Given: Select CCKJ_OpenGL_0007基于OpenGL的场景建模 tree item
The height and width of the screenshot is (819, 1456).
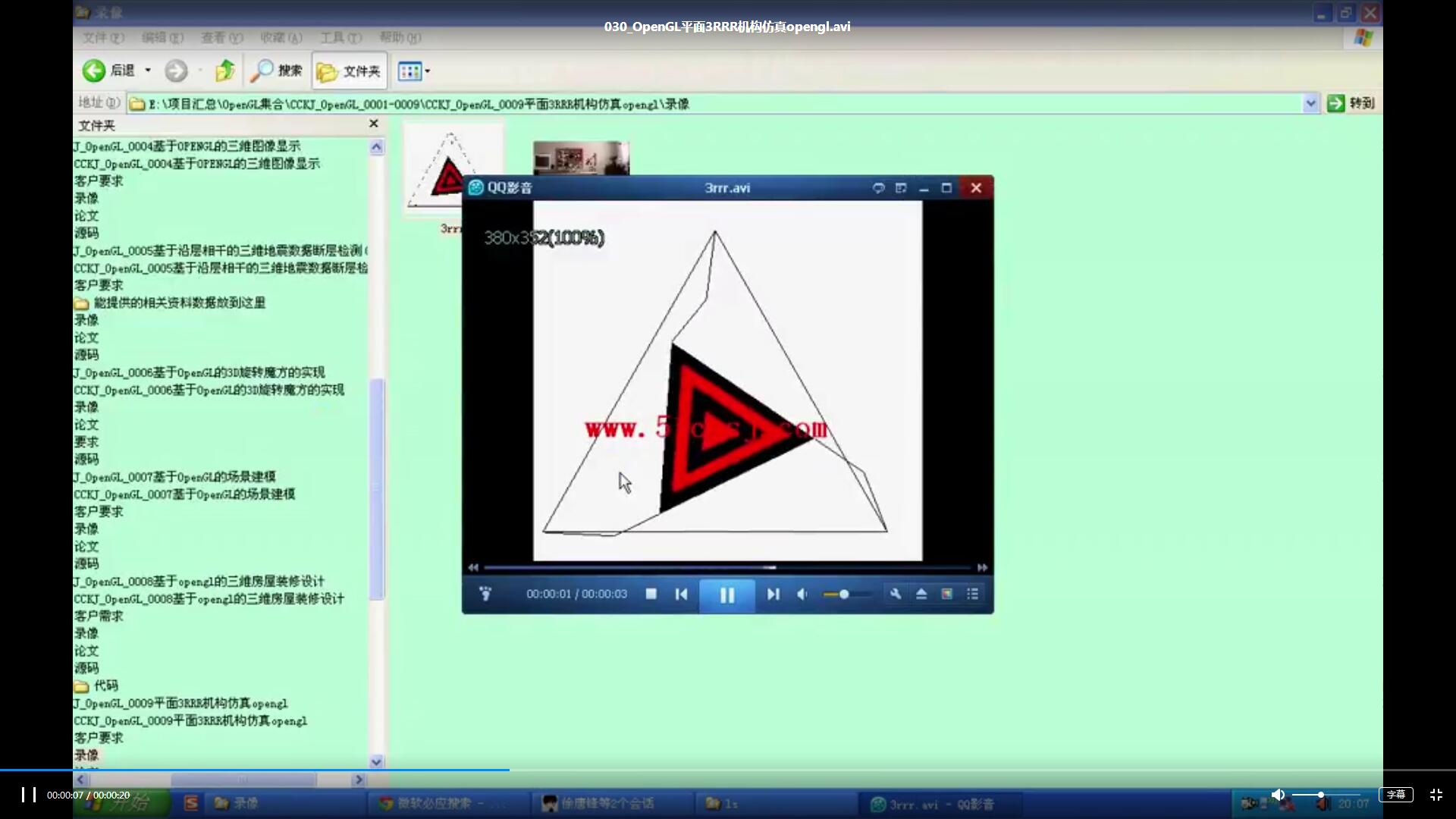Looking at the screenshot, I should tap(184, 494).
